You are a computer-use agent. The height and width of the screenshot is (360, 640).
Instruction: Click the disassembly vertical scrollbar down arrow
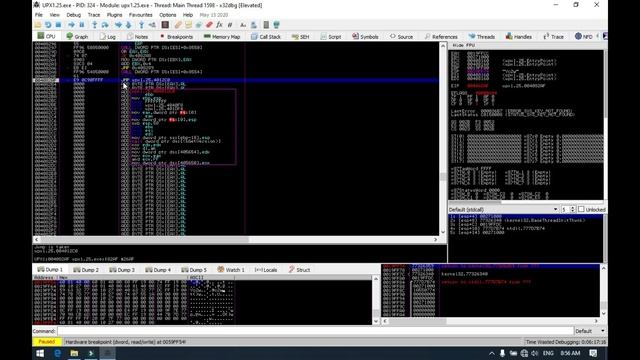pyautogui.click(x=443, y=232)
